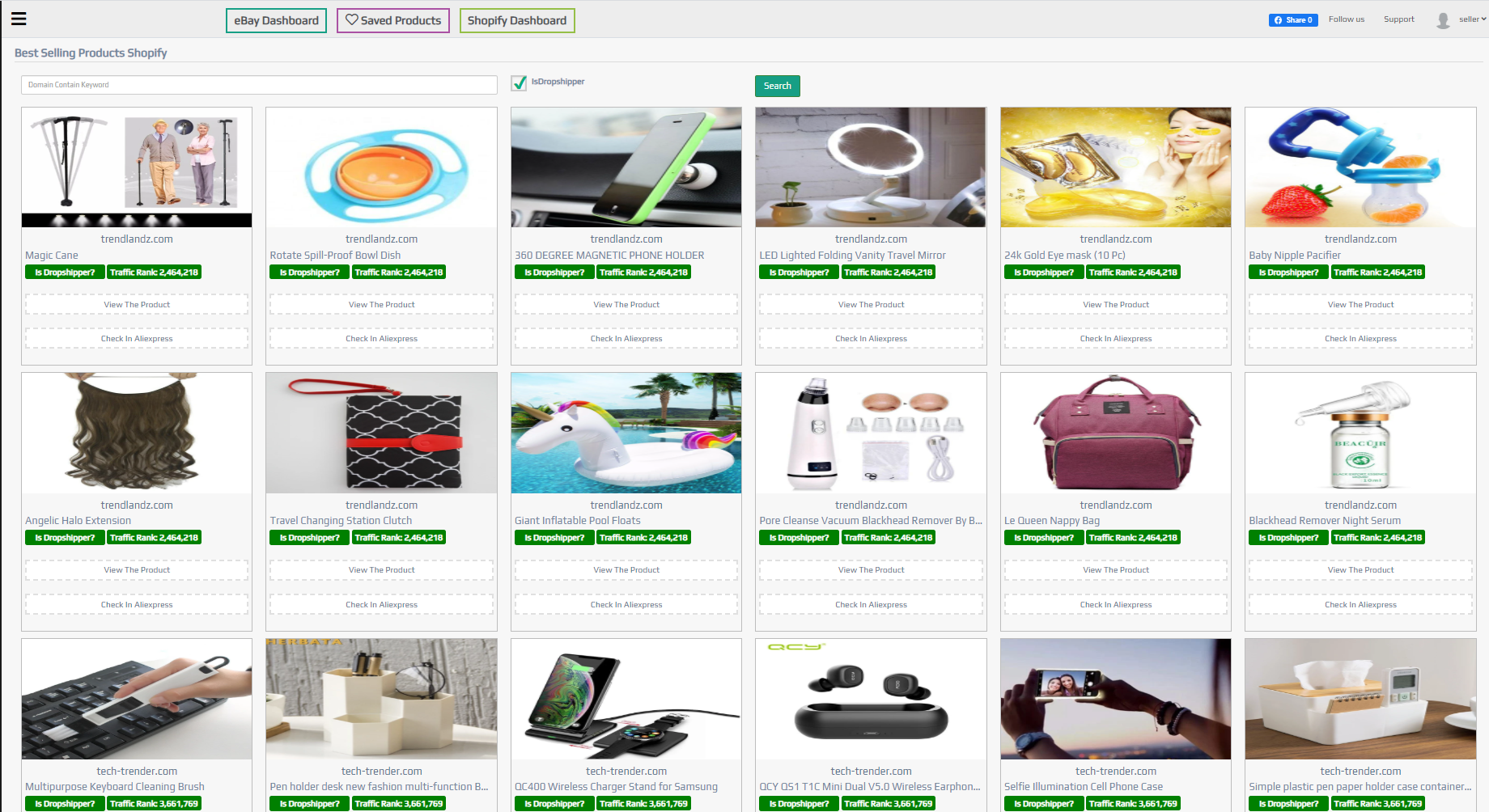This screenshot has width=1489, height=812.
Task: Select the QC400 Wireless Charger Stand title
Action: pos(616,786)
